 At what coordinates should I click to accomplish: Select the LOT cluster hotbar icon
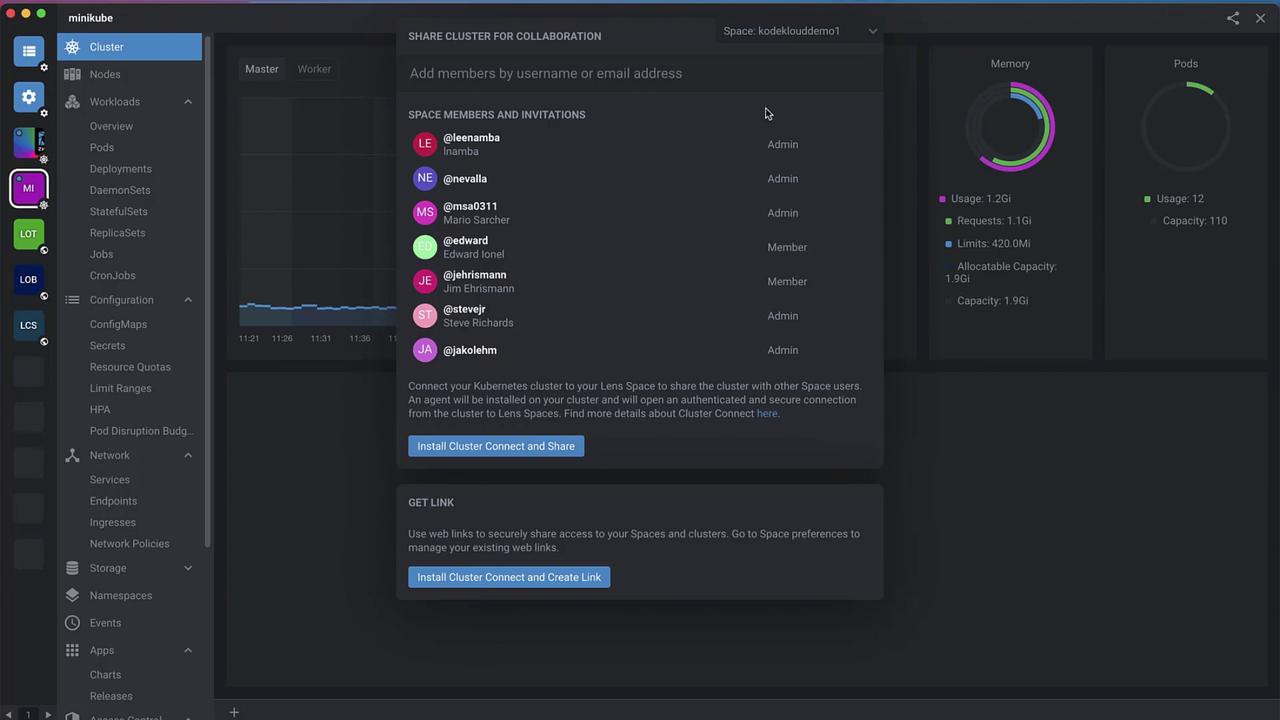[x=28, y=234]
